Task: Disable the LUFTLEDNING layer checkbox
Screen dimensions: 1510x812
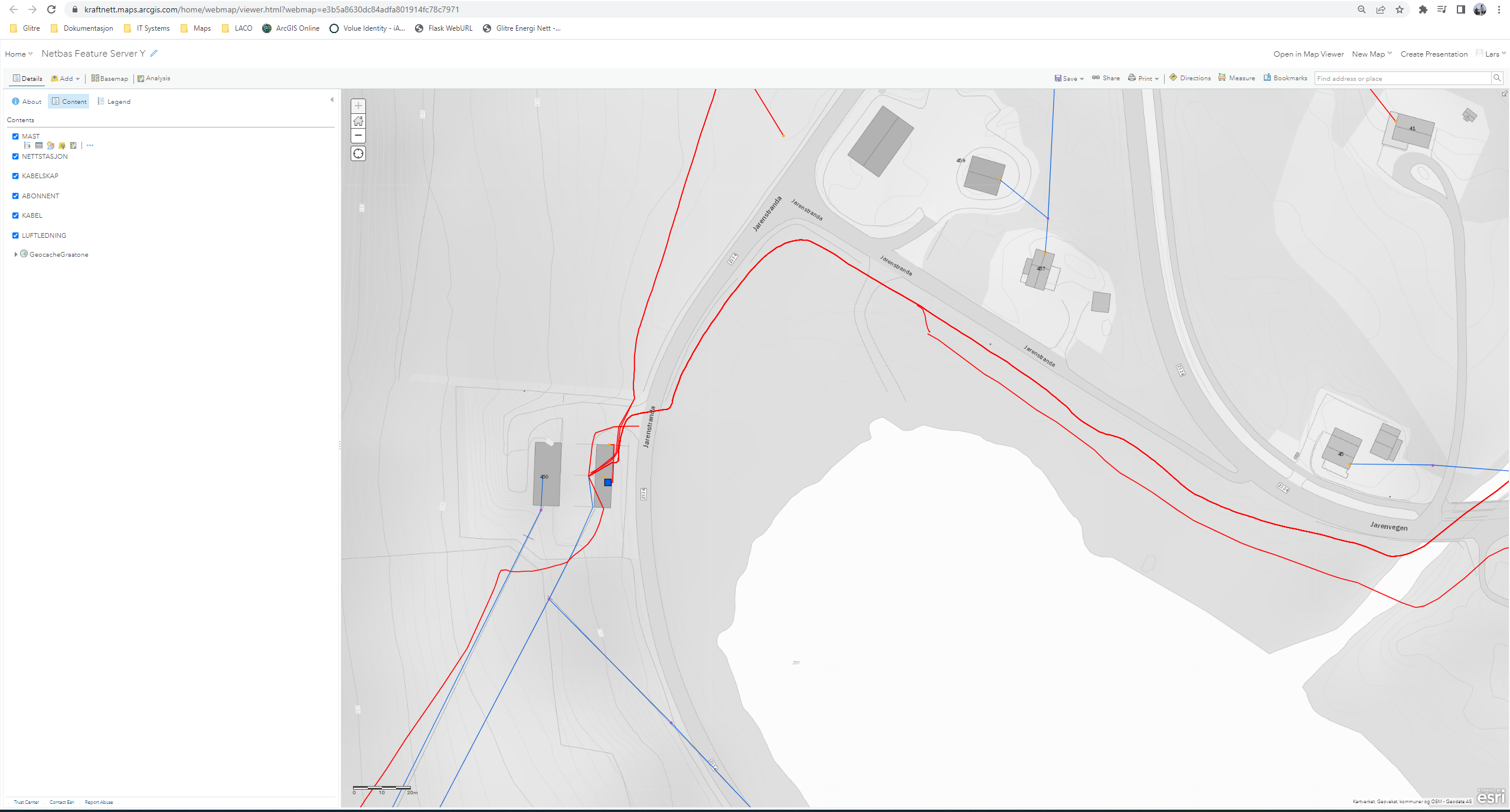Action: point(15,235)
